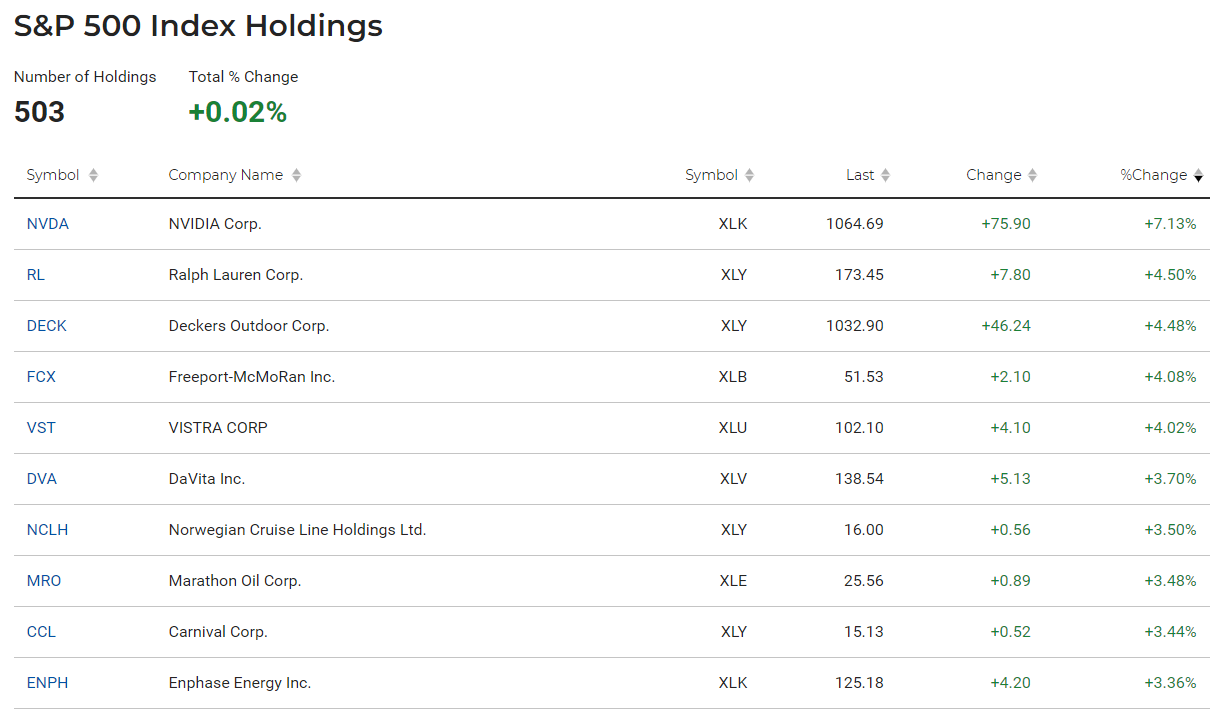Sort by Company Name column arrows
This screenshot has width=1231, height=718.
coord(296,175)
